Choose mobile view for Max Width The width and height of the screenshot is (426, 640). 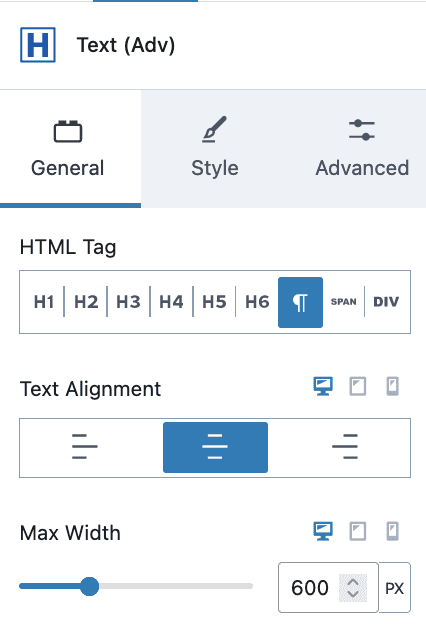coord(393,531)
